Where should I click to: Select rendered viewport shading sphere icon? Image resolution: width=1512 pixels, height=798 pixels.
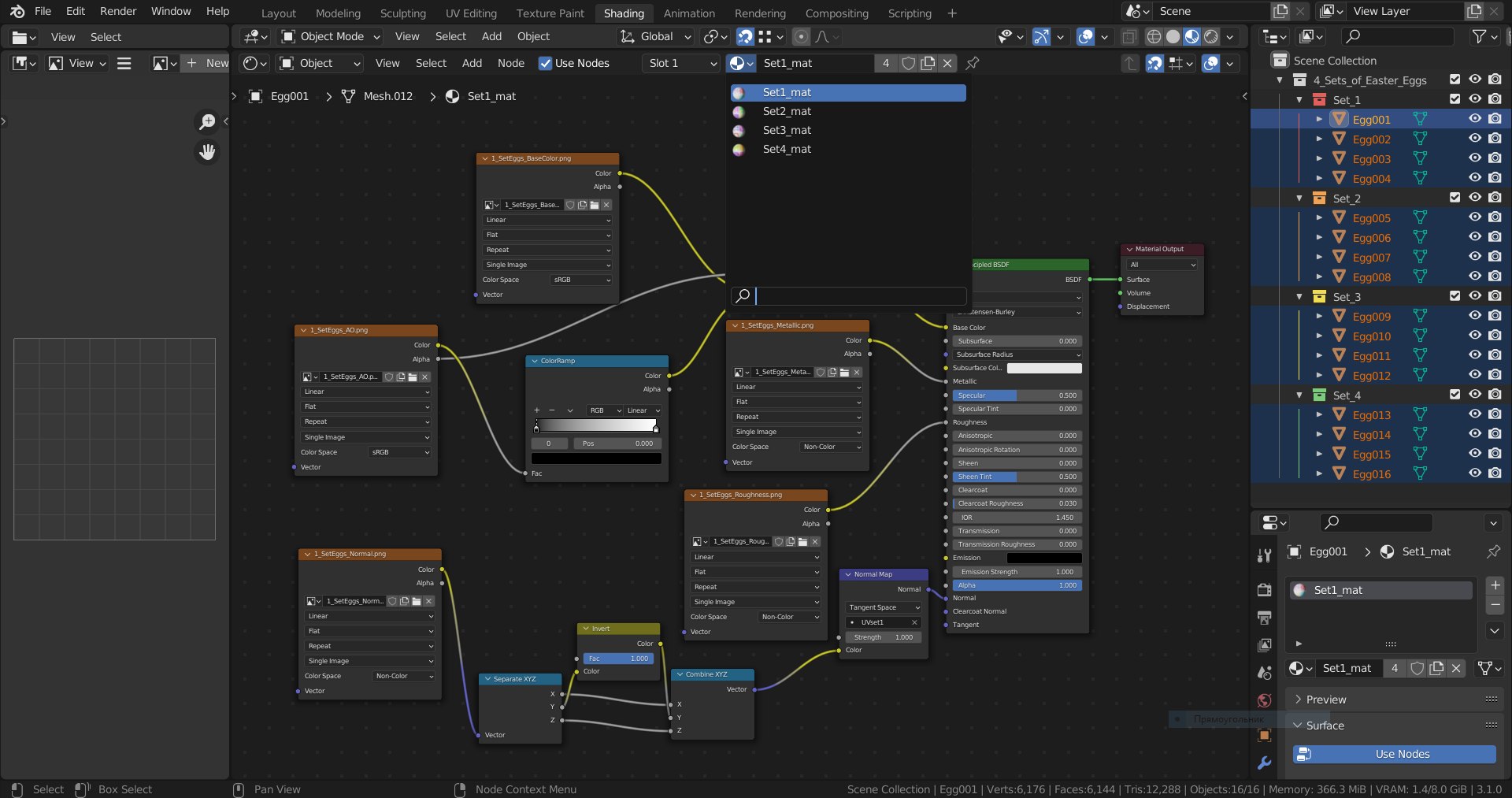pos(1211,36)
